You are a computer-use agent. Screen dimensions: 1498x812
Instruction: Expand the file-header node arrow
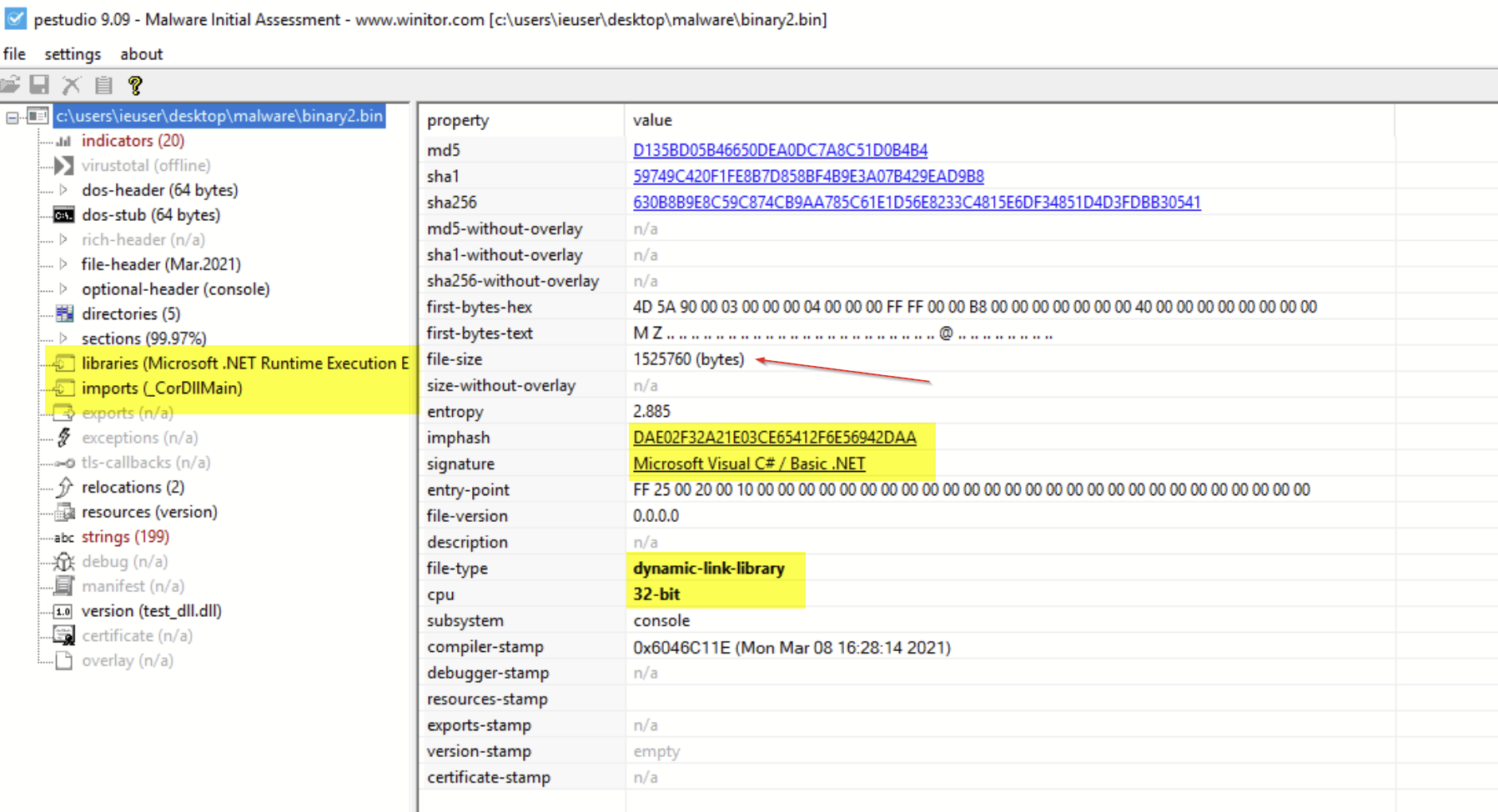pyautogui.click(x=64, y=264)
